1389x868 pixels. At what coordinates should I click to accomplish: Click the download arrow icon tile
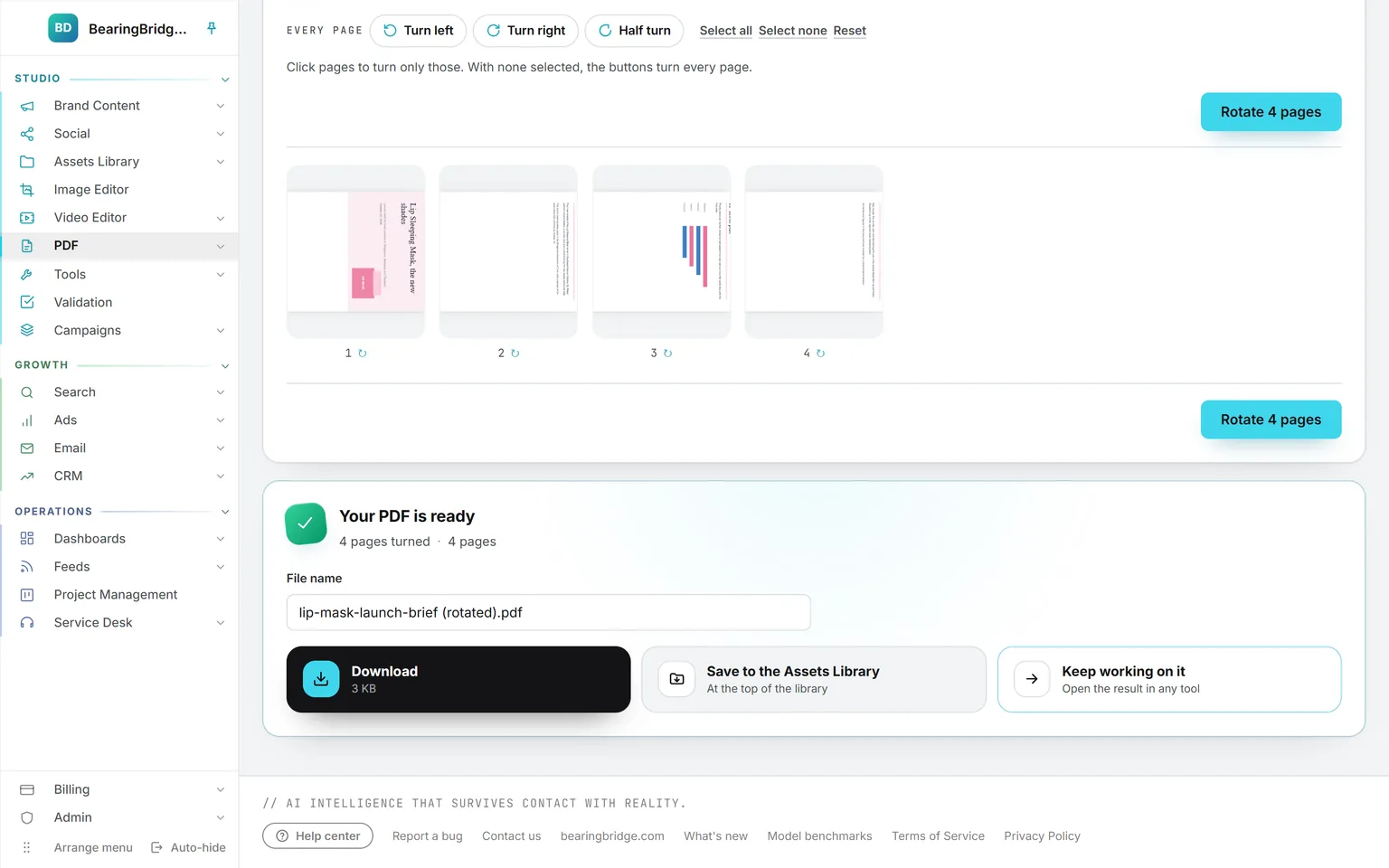click(x=321, y=679)
